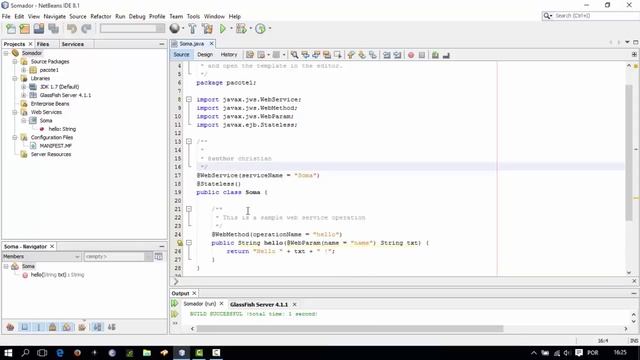
Task: Toggle the History view button in editor
Action: pos(229,55)
